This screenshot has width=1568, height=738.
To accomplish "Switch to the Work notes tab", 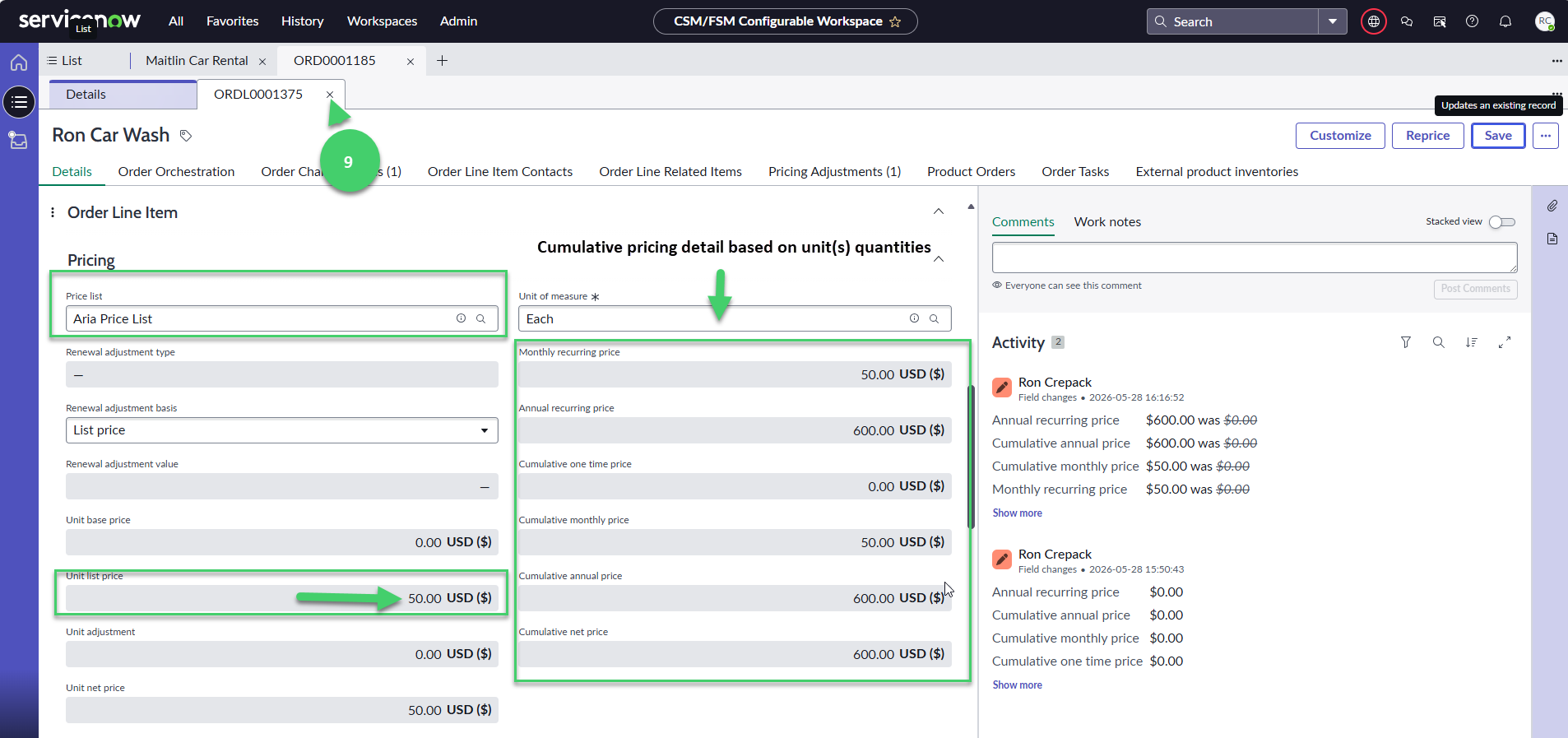I will pos(1107,222).
